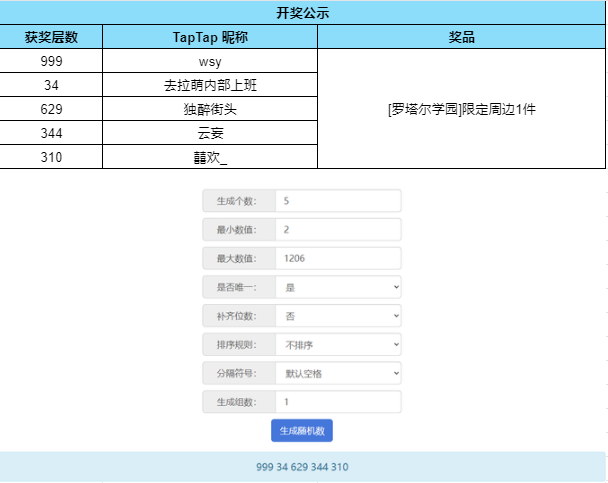This screenshot has height=483, width=608.
Task: Click the nickname 云妄
Action: 210,133
